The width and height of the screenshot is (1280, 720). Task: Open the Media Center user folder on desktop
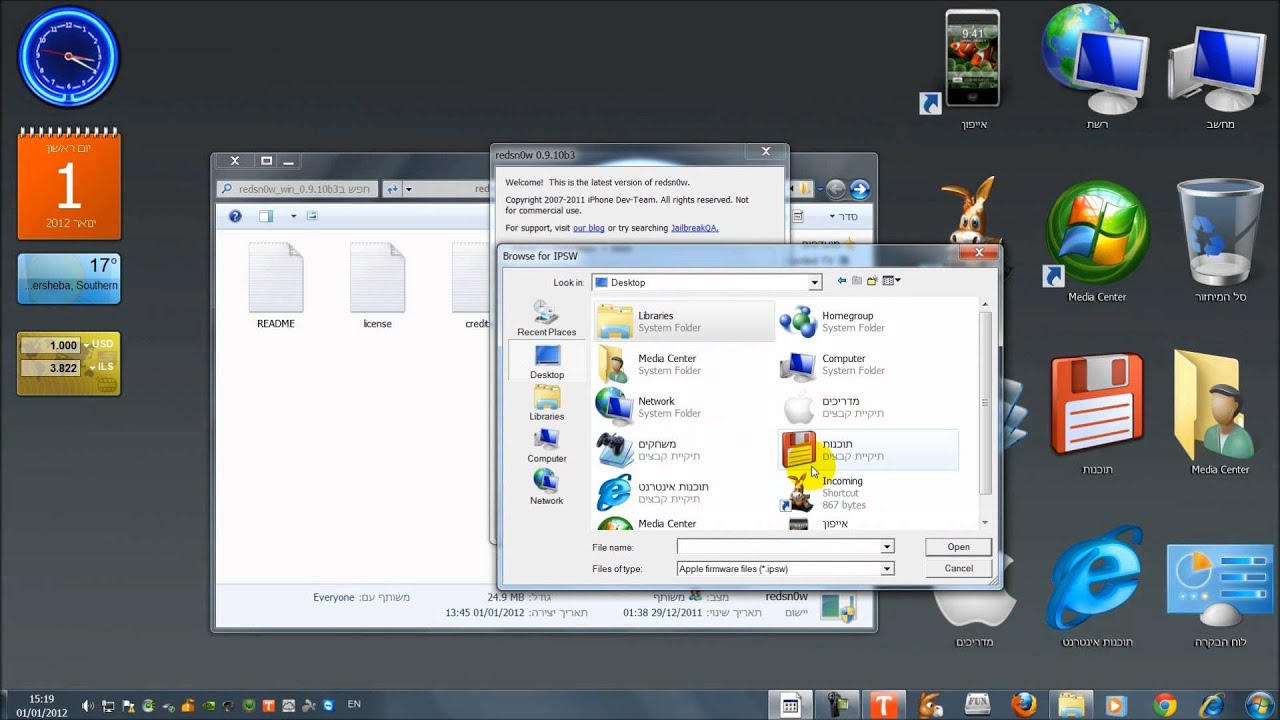coord(1220,412)
